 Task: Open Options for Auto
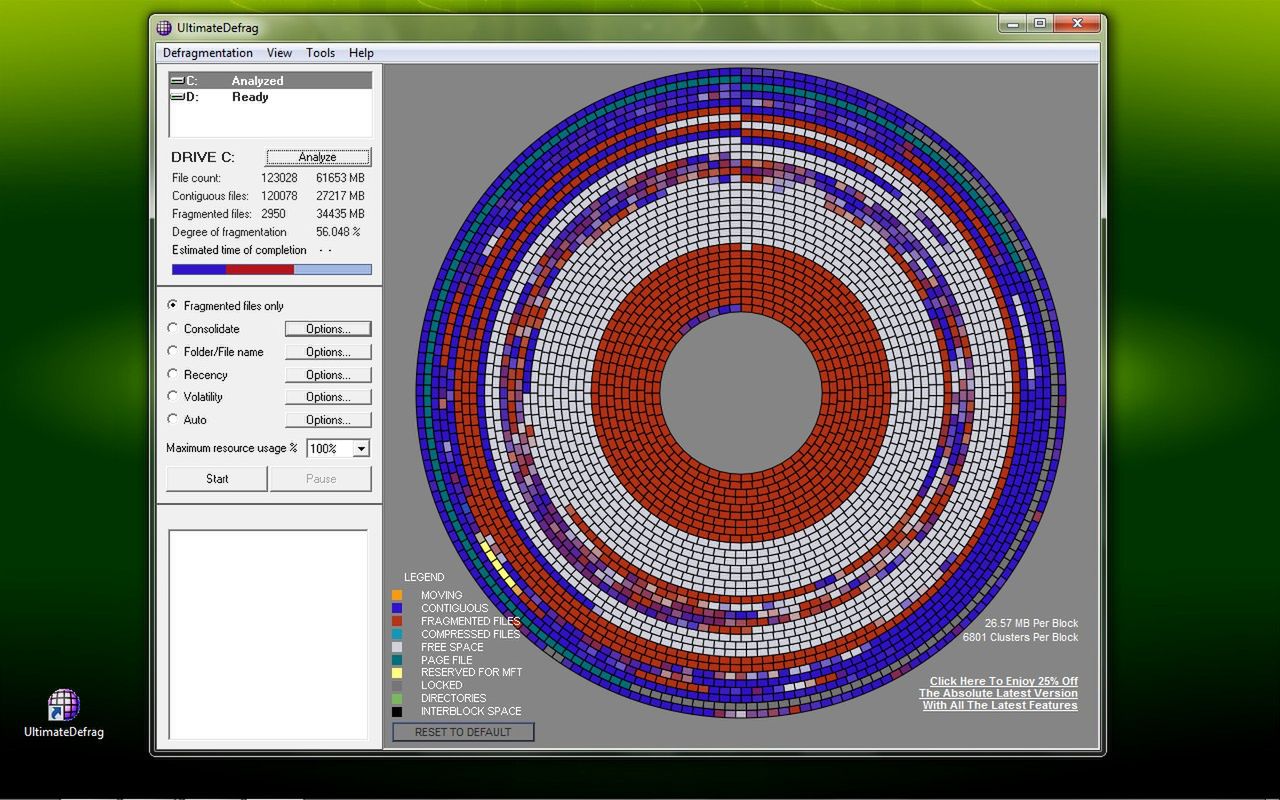point(328,420)
